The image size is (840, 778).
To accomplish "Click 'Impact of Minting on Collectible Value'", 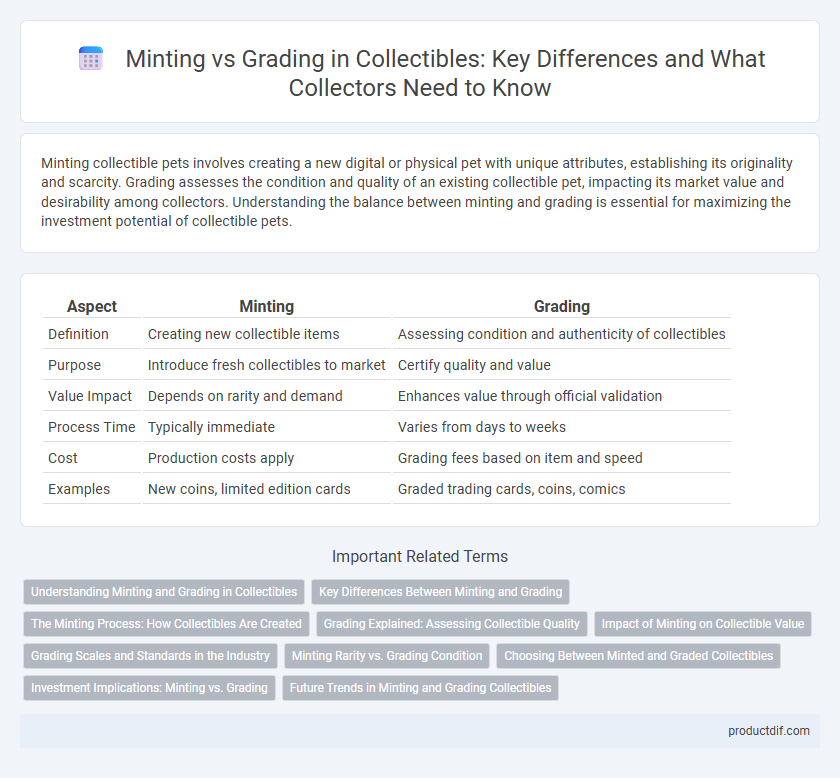I will click(703, 624).
